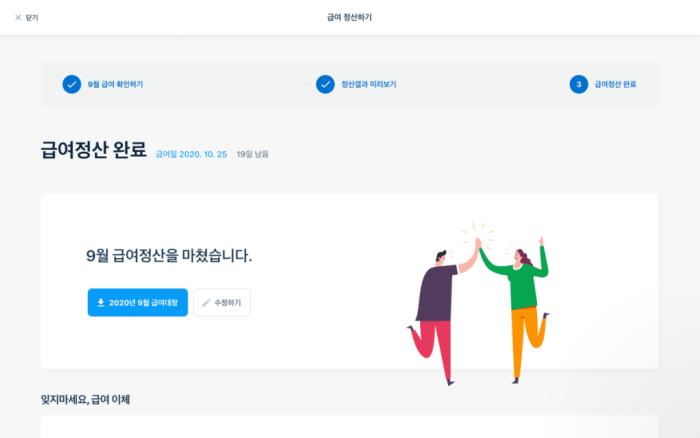Click the 닫기 close label

(32, 17)
